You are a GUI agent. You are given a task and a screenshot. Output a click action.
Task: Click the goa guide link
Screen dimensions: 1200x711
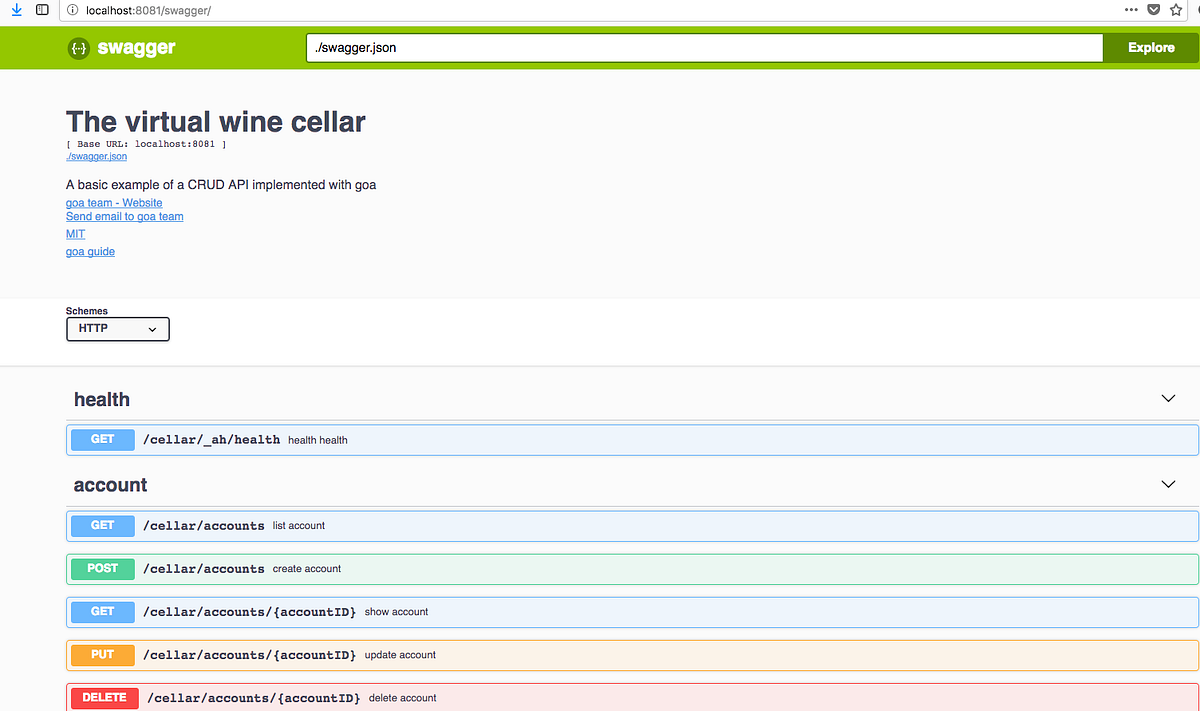[x=90, y=251]
